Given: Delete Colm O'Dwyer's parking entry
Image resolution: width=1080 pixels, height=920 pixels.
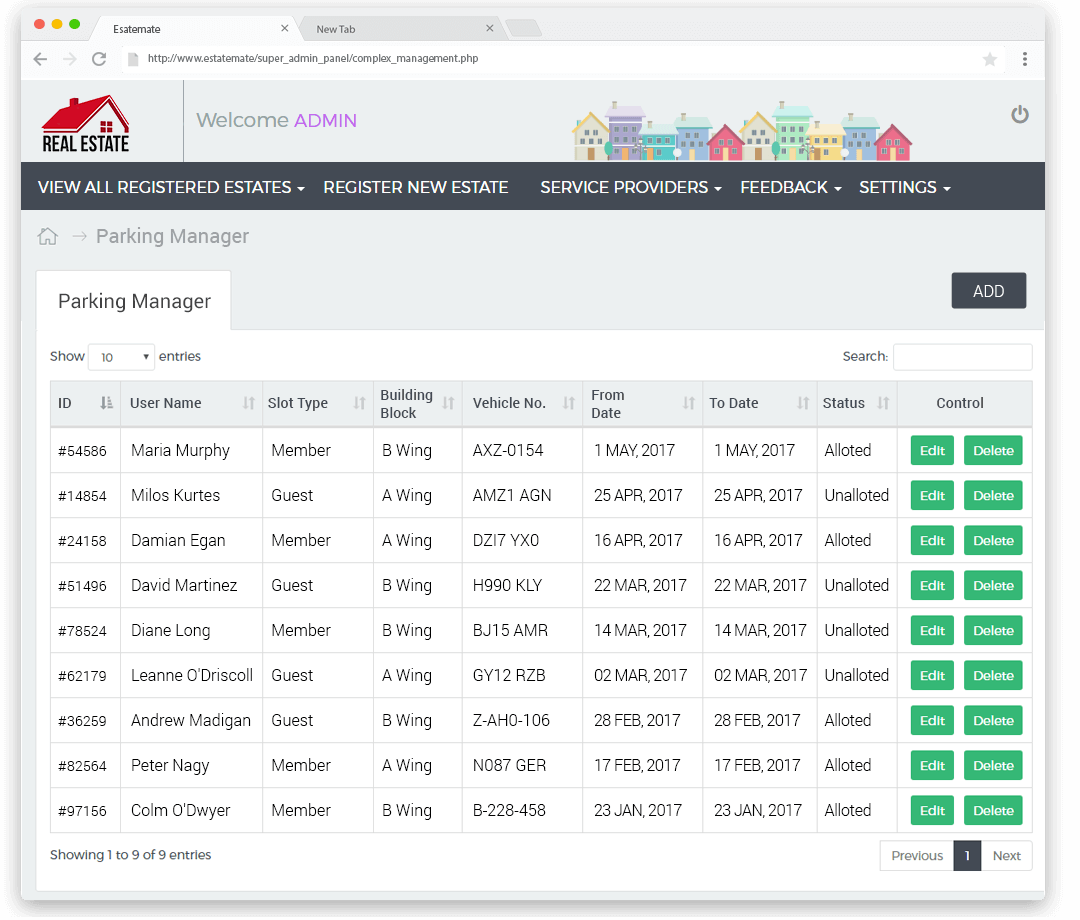Looking at the screenshot, I should (993, 810).
